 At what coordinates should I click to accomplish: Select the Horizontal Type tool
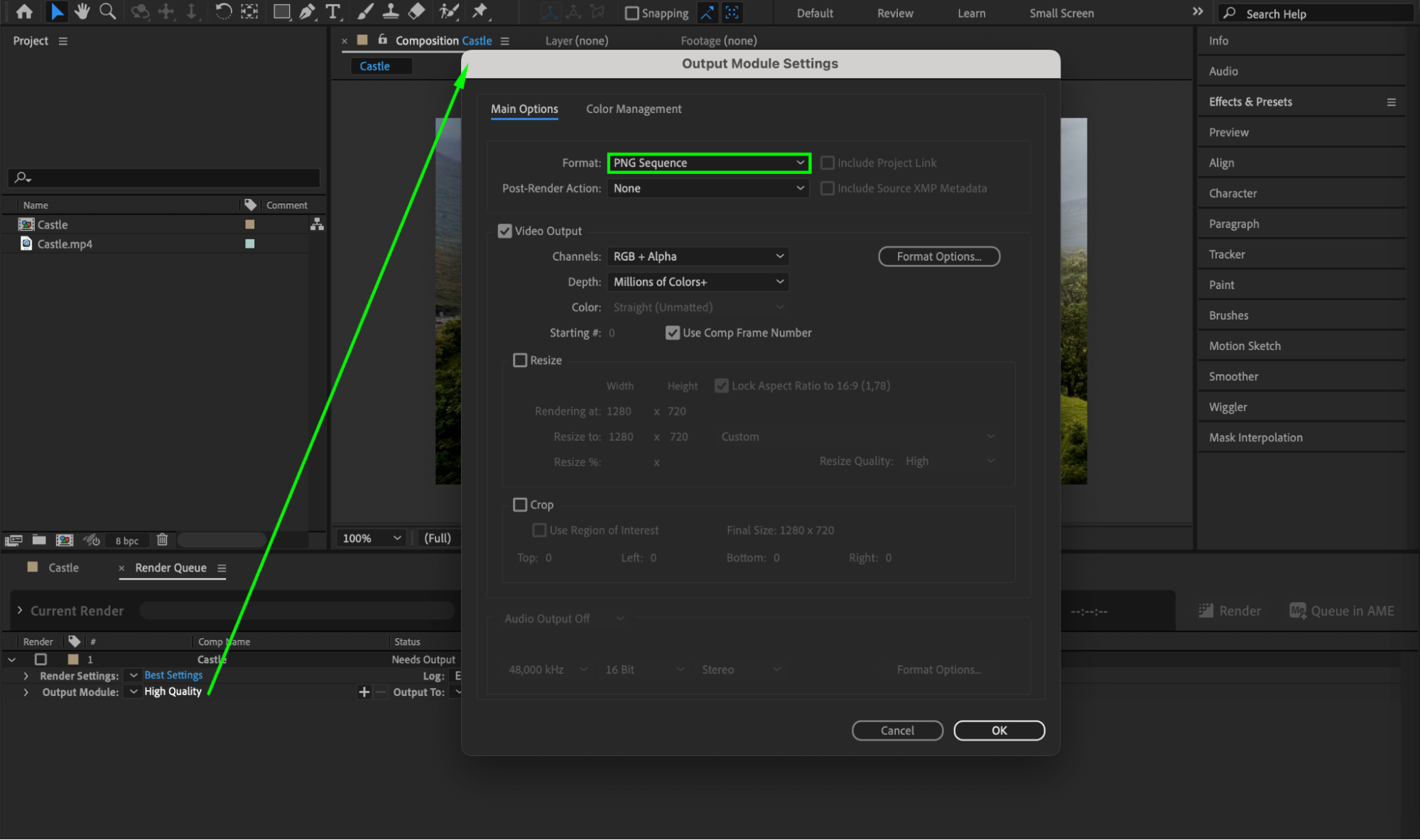click(x=332, y=11)
